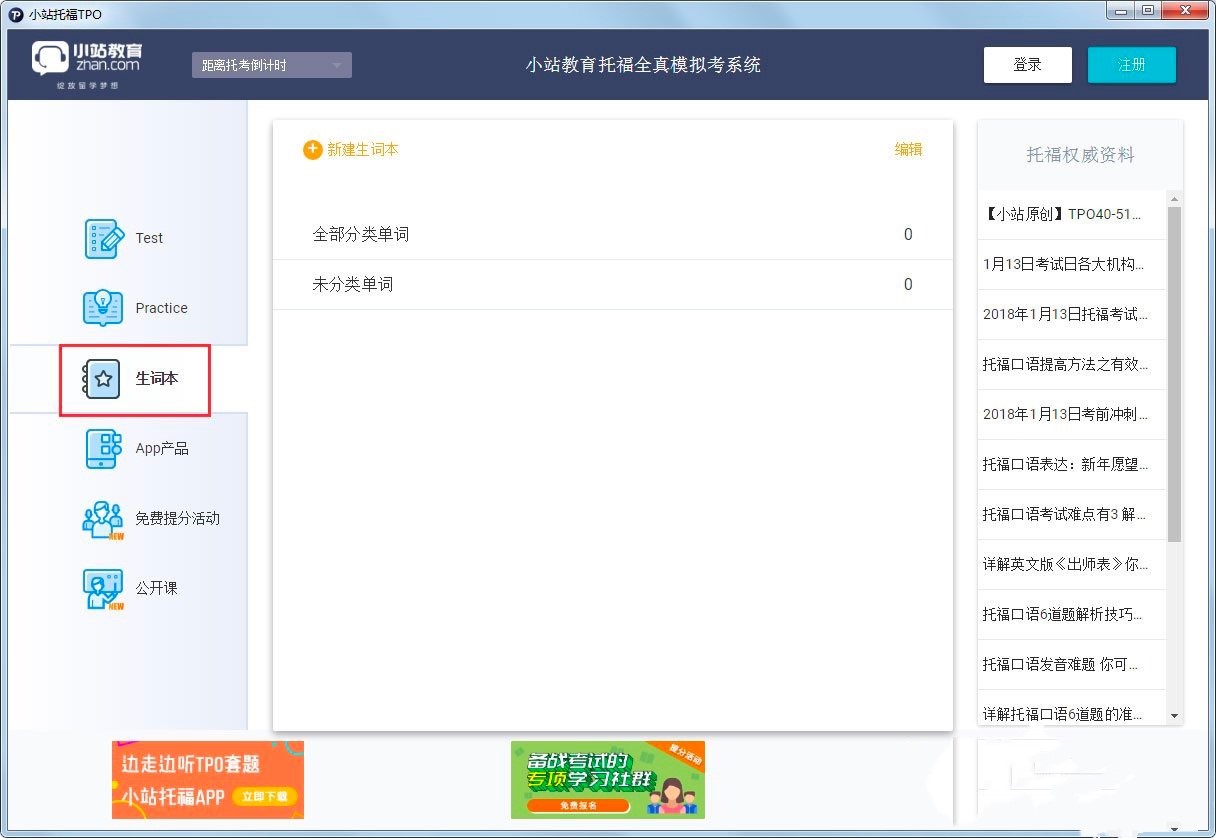Open the 未分类单词 row
Viewport: 1216px width, 838px height.
[x=613, y=285]
